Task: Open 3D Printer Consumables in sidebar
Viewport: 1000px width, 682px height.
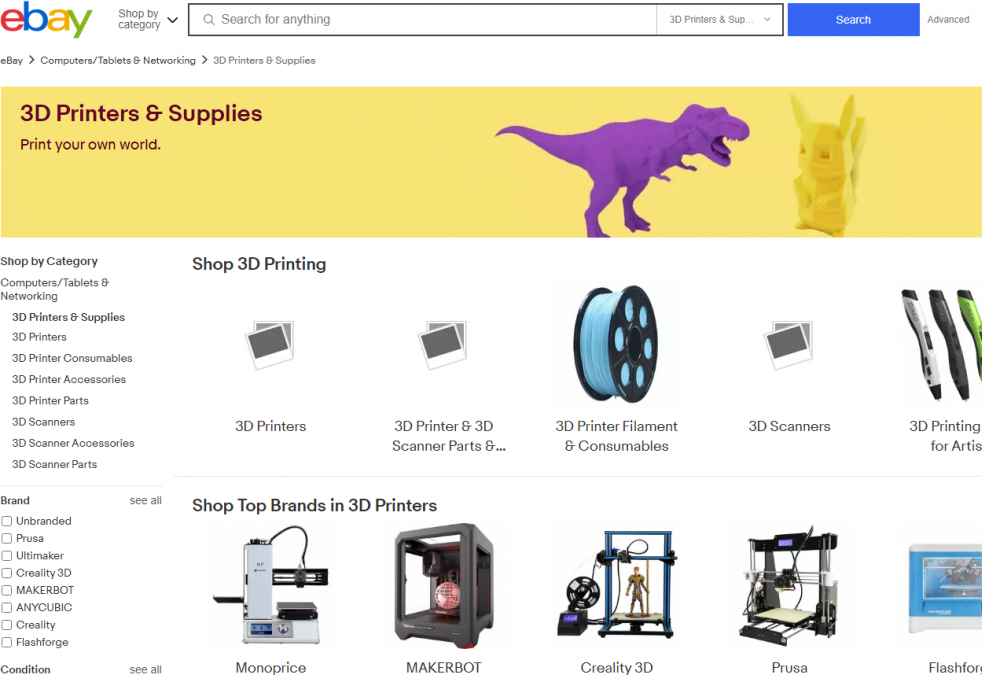Action: tap(72, 359)
